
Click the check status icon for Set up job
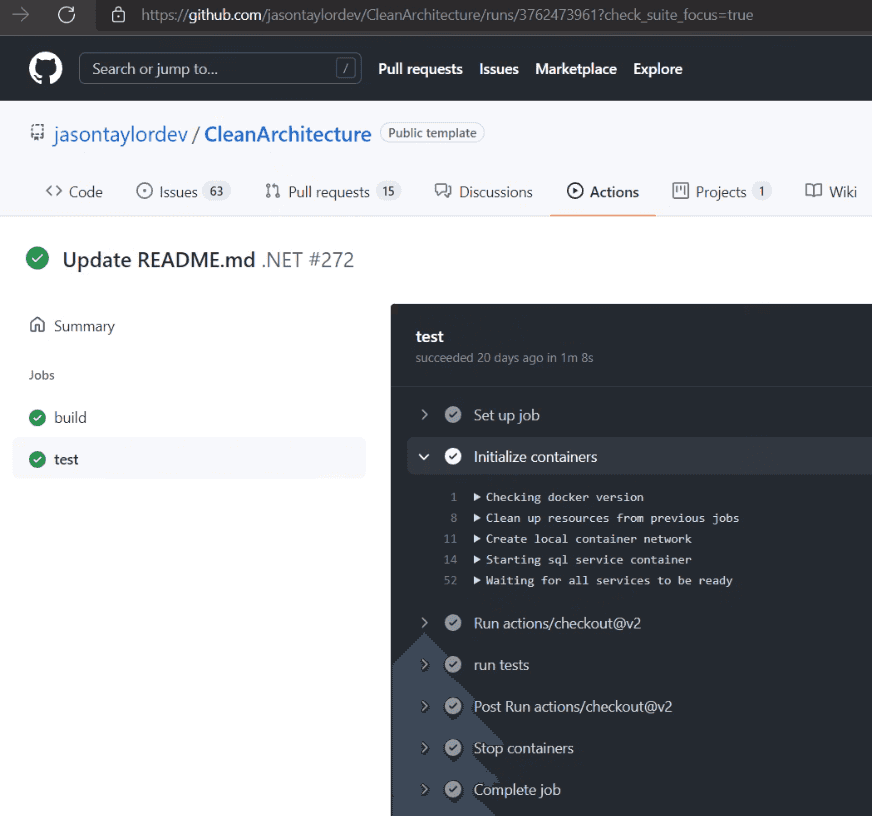(453, 415)
